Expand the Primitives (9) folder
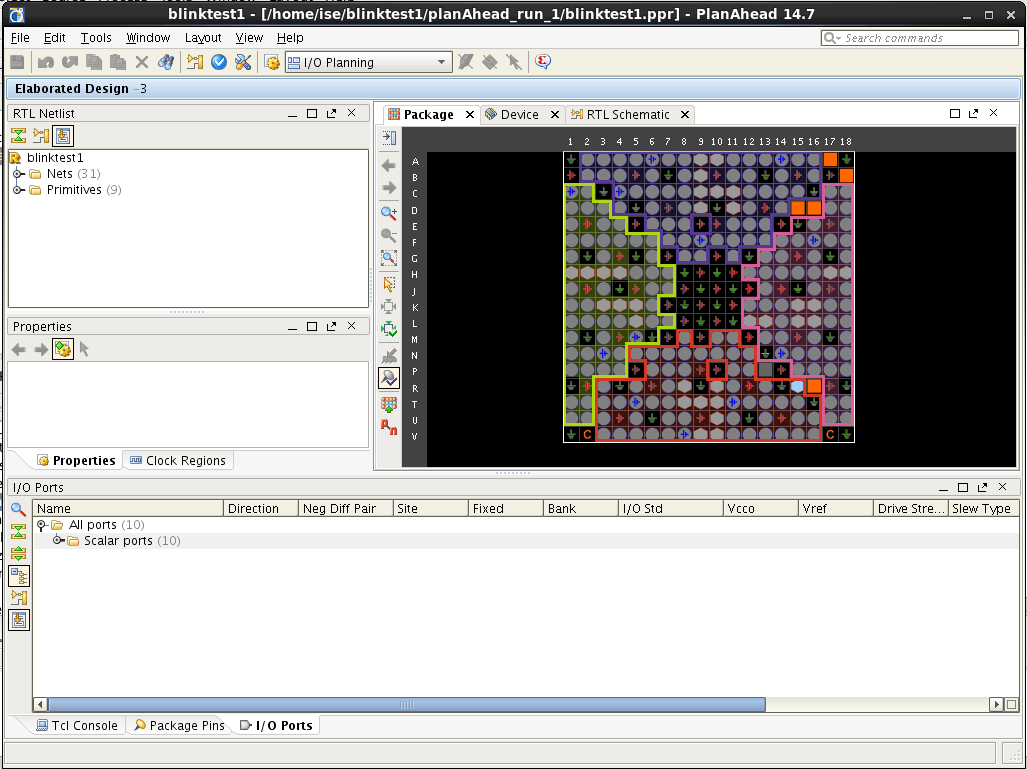1027x769 pixels. 18,190
